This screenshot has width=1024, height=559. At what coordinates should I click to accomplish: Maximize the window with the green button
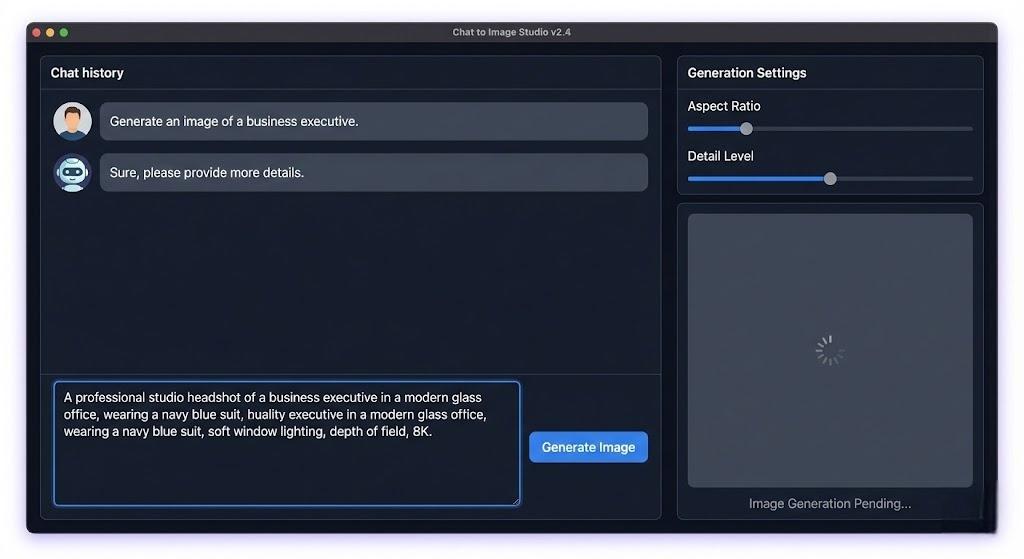tap(64, 33)
